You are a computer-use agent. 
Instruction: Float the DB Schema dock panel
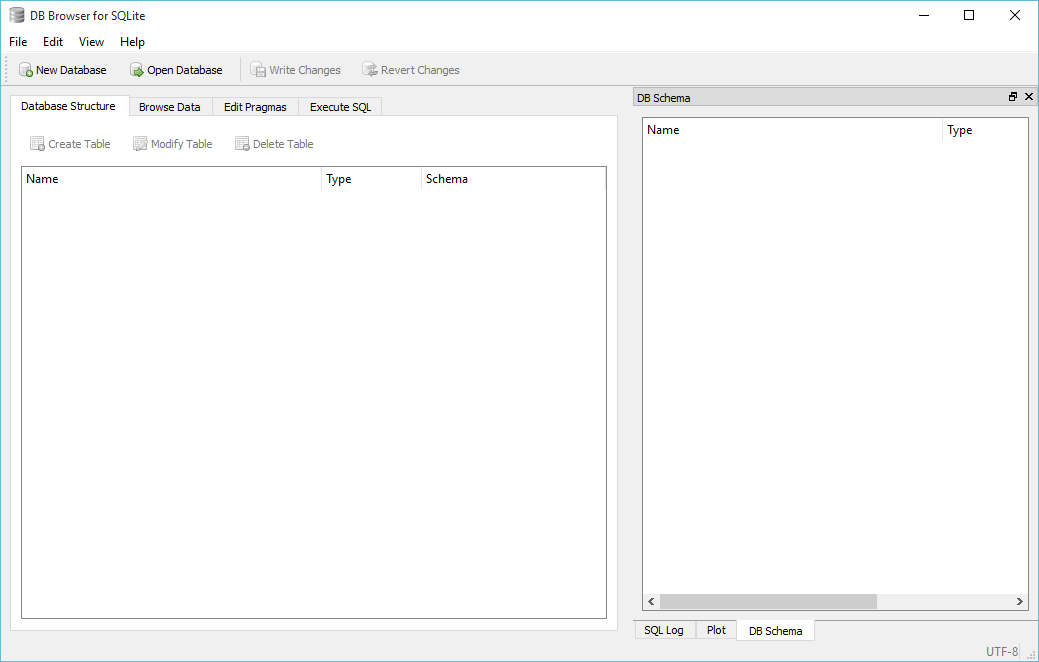[1012, 97]
